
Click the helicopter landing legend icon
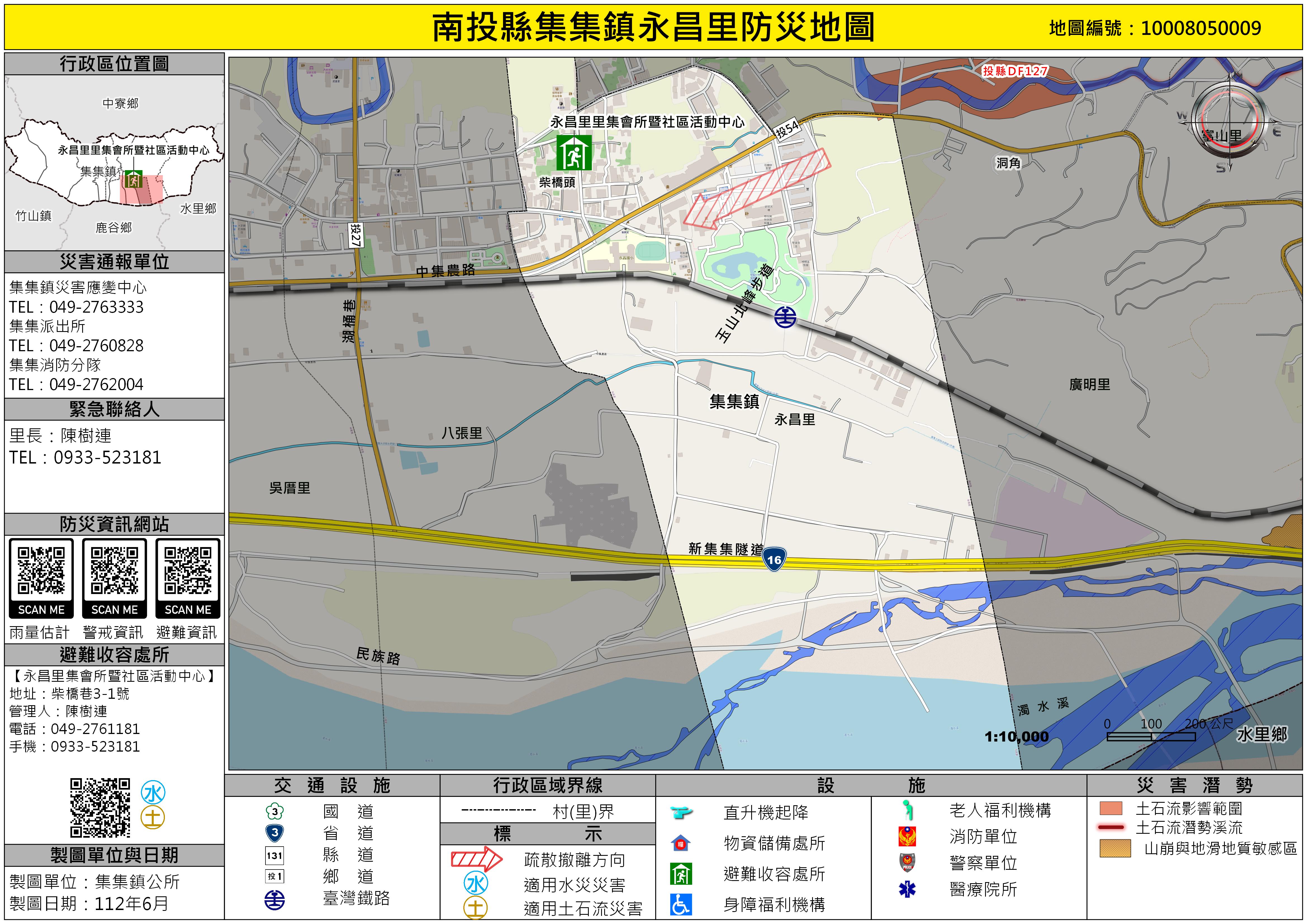point(681,813)
